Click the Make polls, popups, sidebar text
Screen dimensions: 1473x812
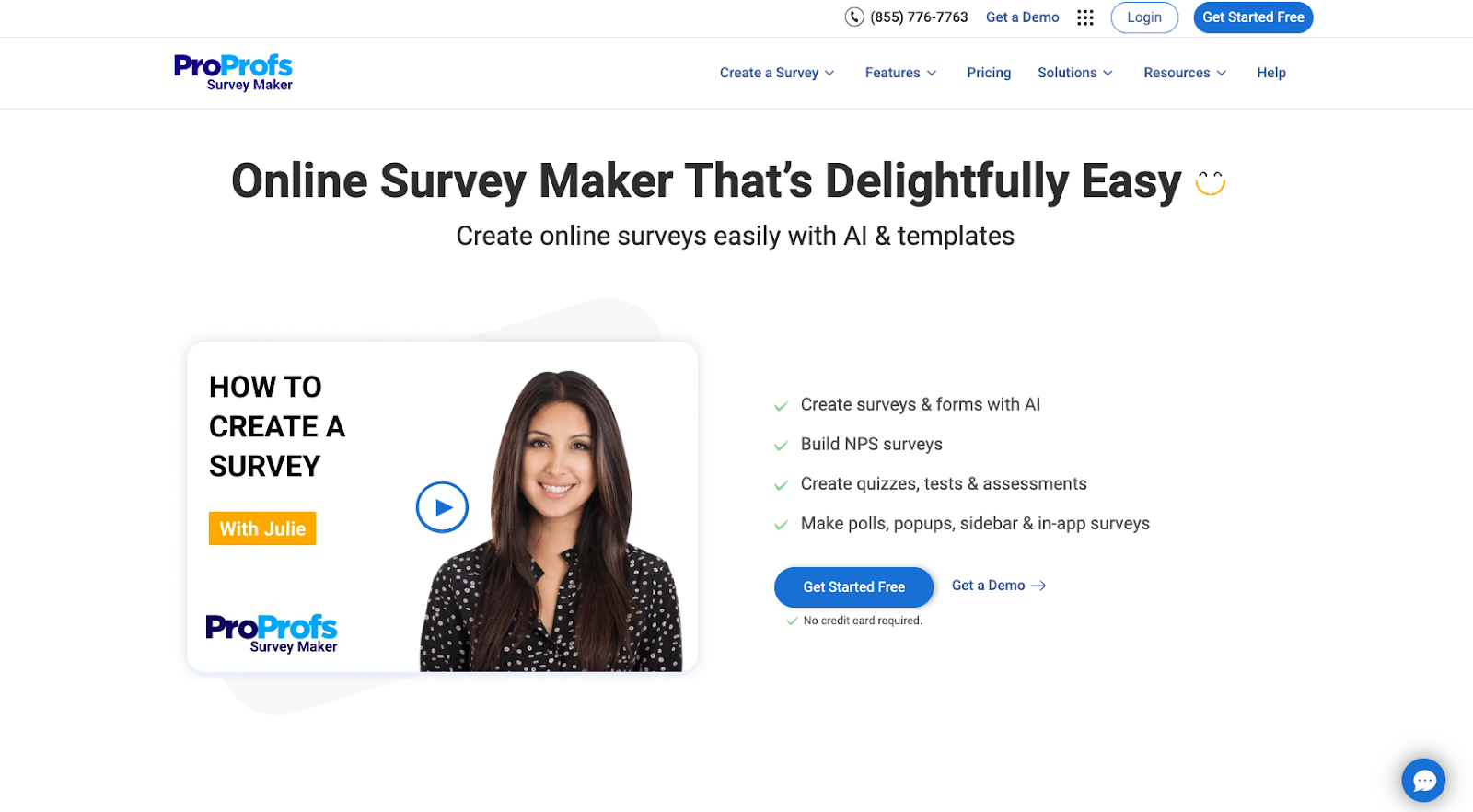975,523
